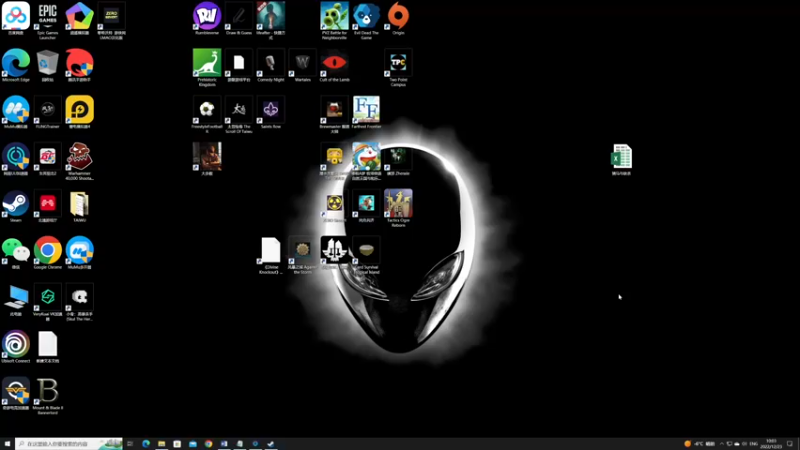Open the taskbar clock and date
Viewport: 800px width, 450px height.
click(x=771, y=443)
